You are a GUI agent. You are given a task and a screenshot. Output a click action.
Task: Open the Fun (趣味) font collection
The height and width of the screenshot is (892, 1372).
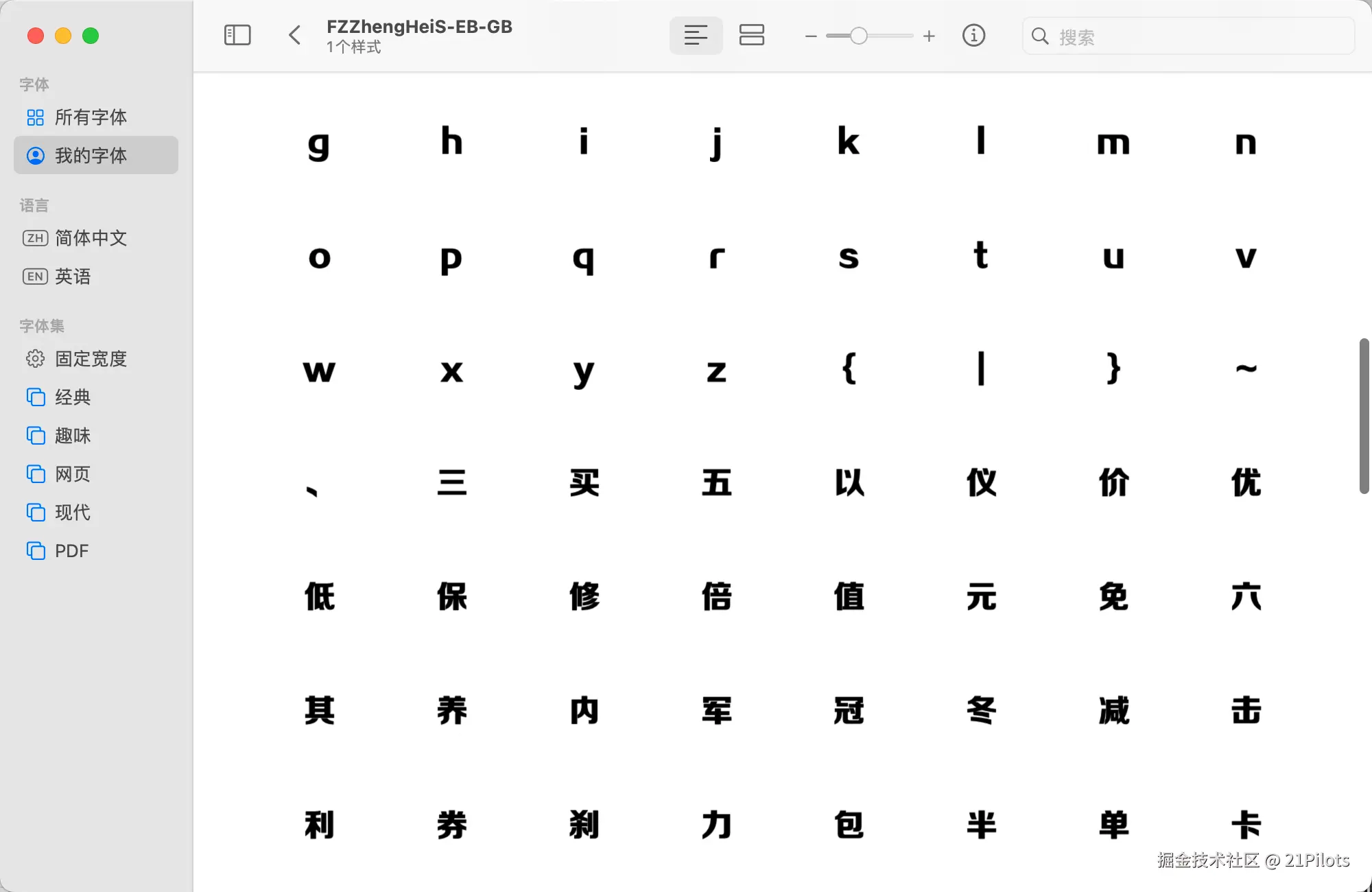pos(73,436)
